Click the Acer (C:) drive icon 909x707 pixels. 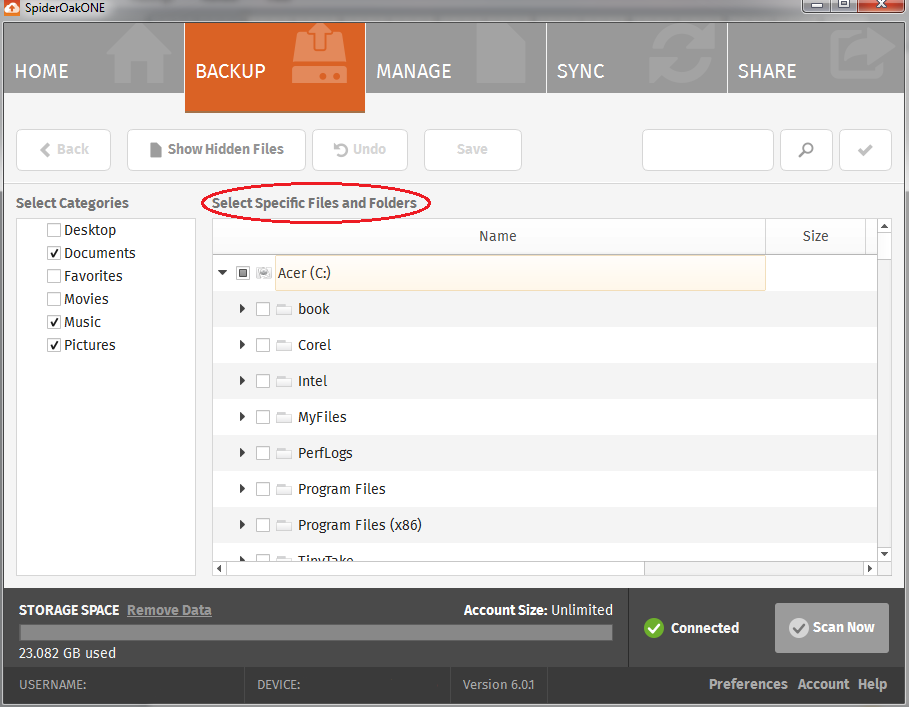tap(264, 273)
